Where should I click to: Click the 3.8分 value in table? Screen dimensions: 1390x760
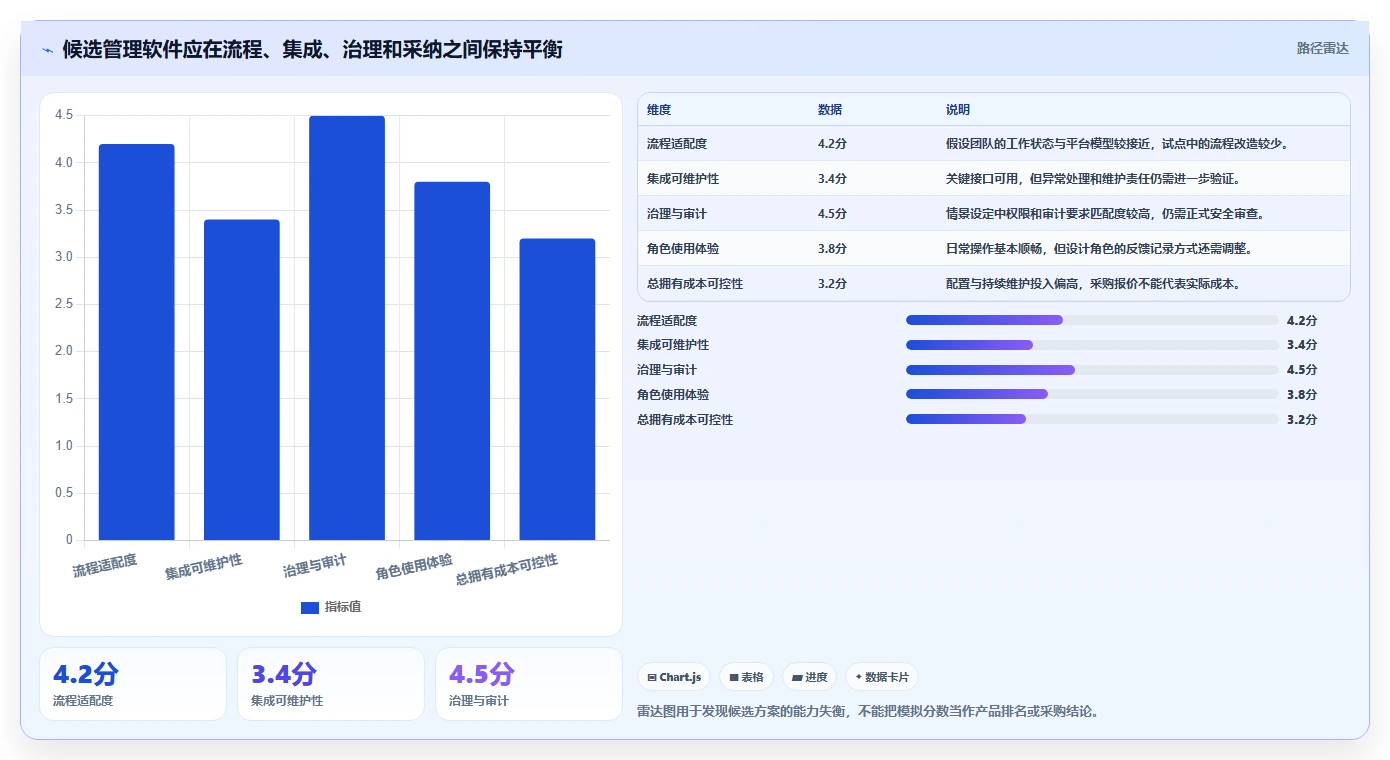tap(832, 249)
